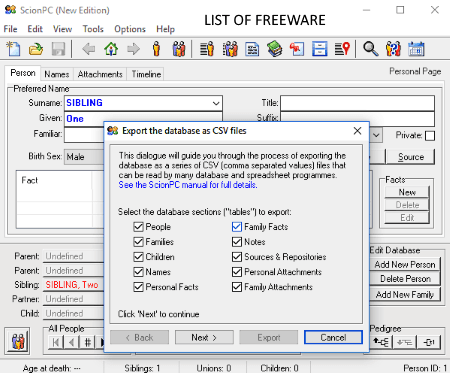Screen dimensions: 450x373
Task: Open the family group view icon
Action: pyautogui.click(x=179, y=49)
